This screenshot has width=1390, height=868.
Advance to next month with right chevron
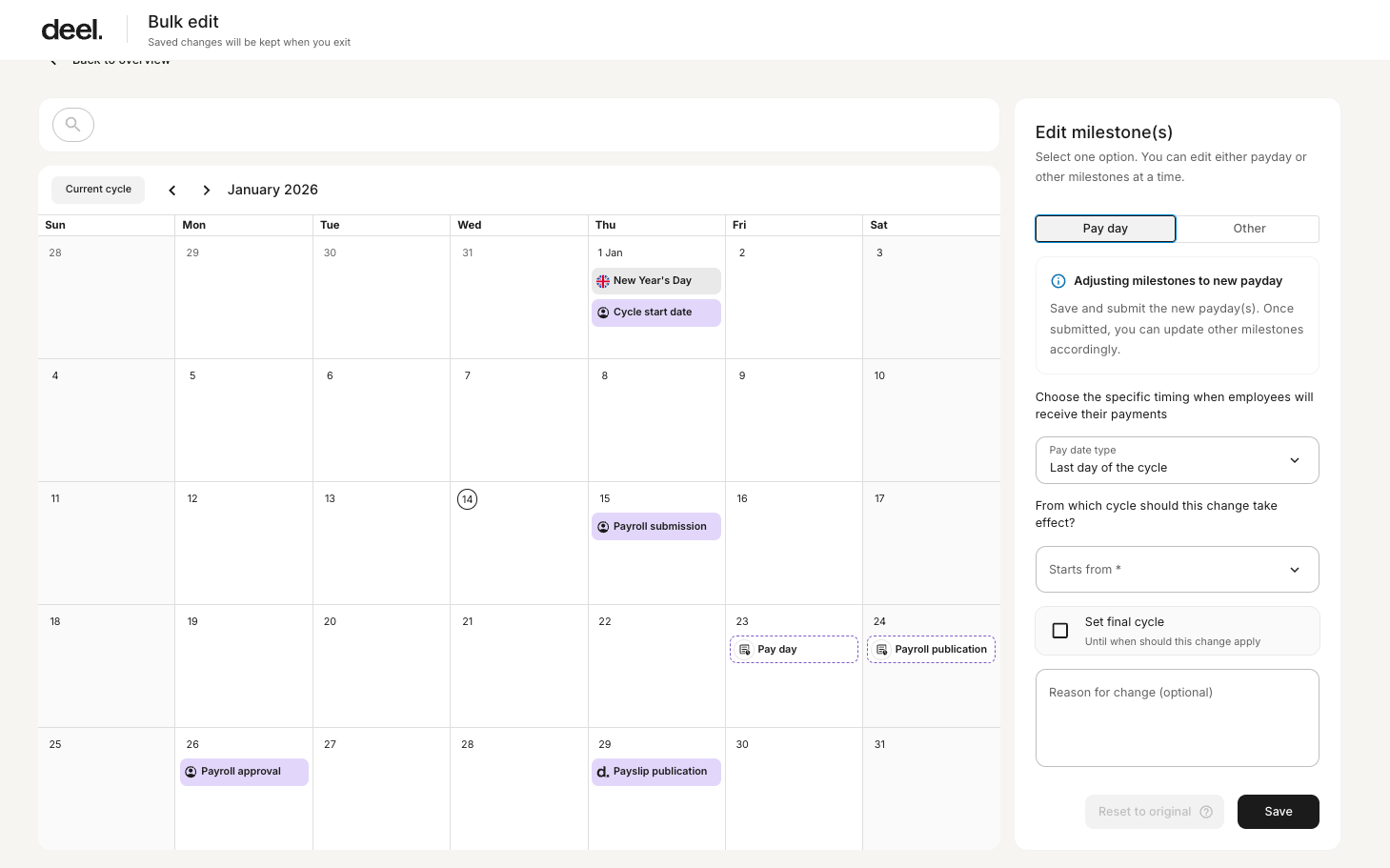[206, 190]
